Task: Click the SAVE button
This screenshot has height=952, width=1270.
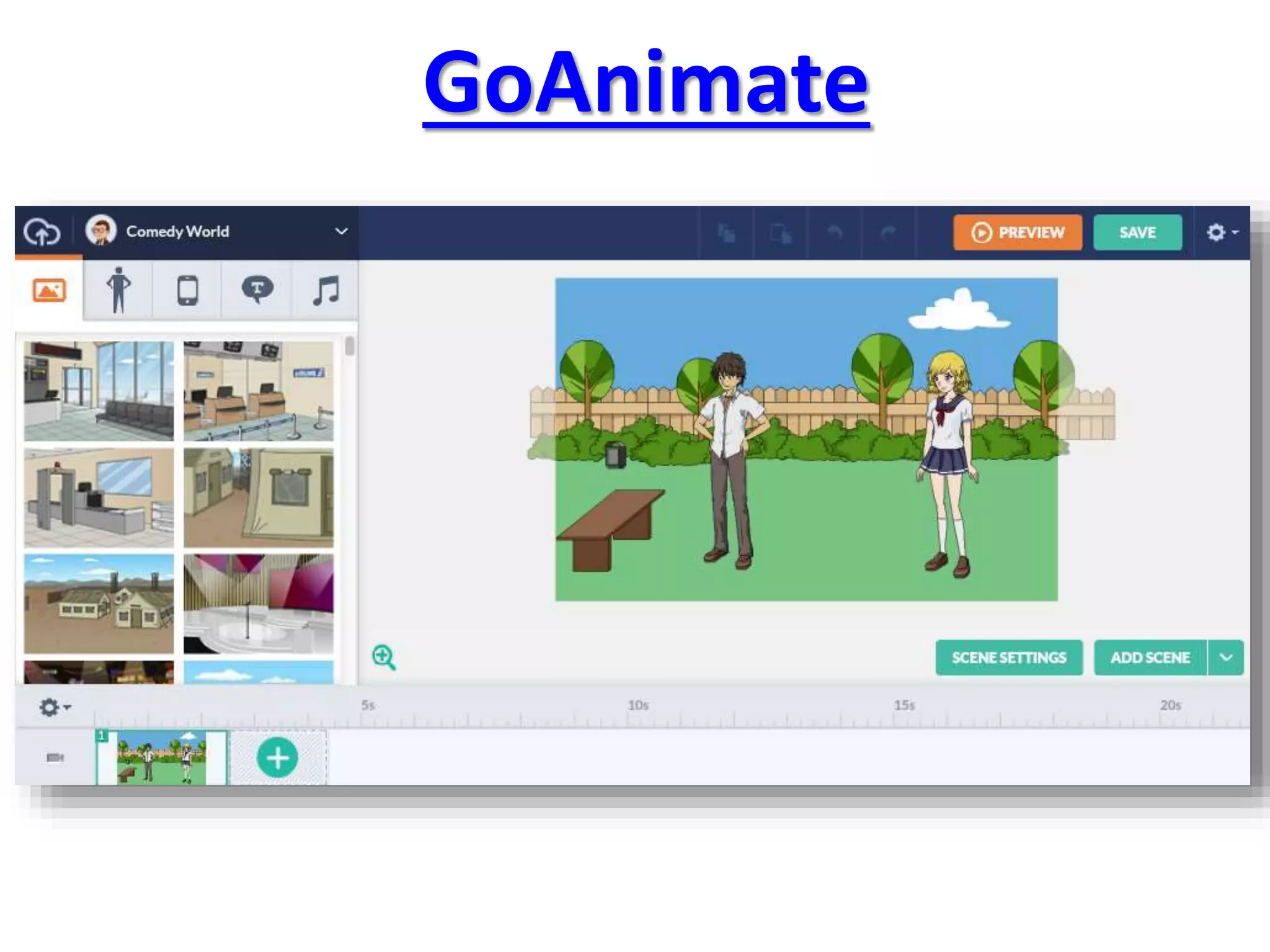Action: [1137, 232]
